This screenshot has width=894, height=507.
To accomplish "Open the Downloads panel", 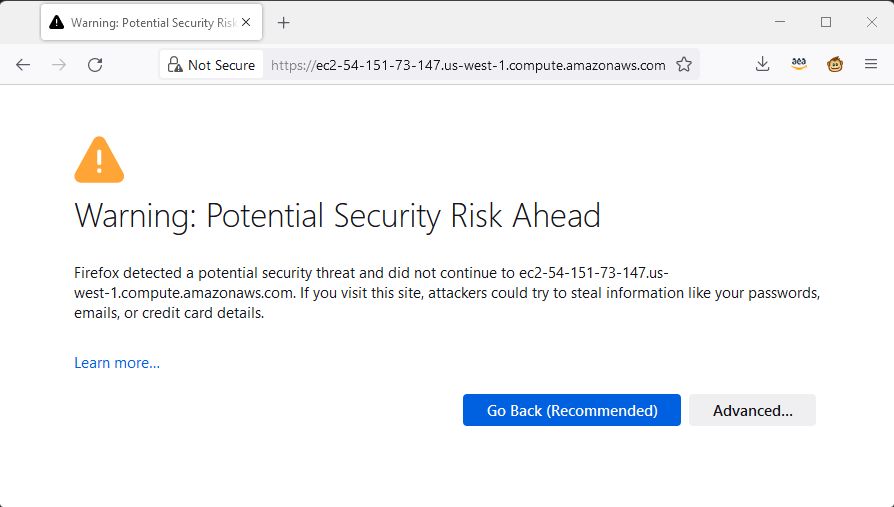I will point(762,64).
